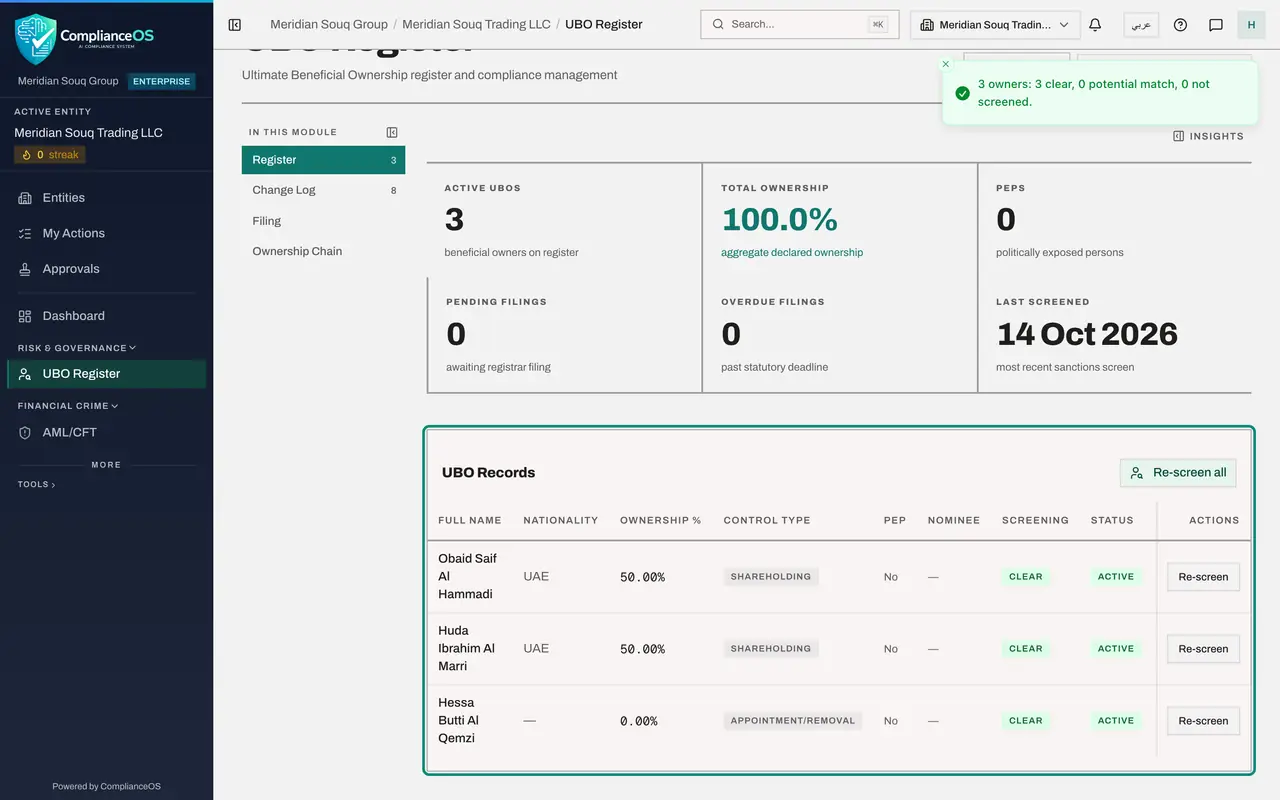1280x800 pixels.
Task: Open the Ownership Chain tab
Action: pyautogui.click(x=323, y=251)
